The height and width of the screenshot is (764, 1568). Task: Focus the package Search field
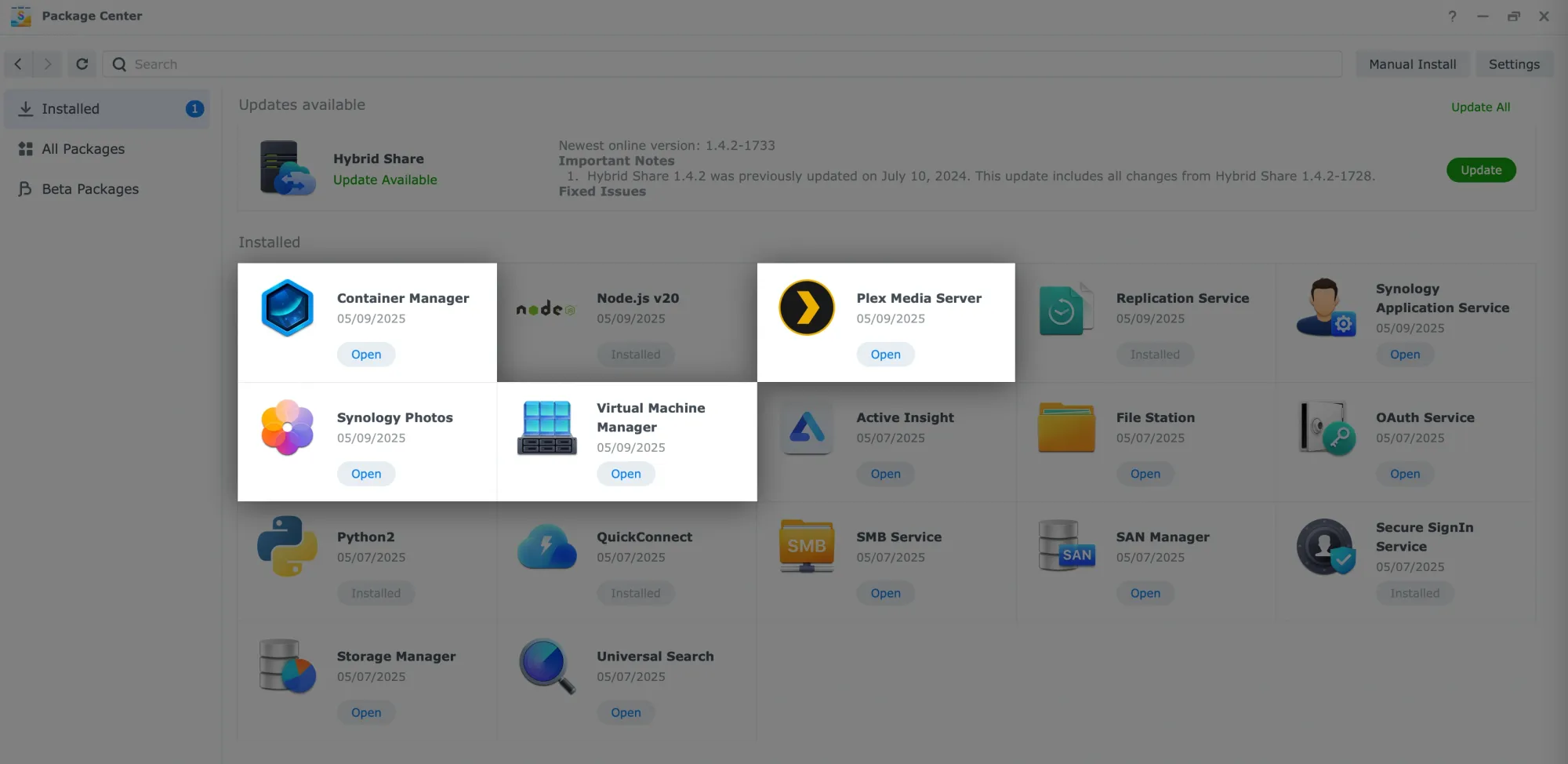click(722, 64)
